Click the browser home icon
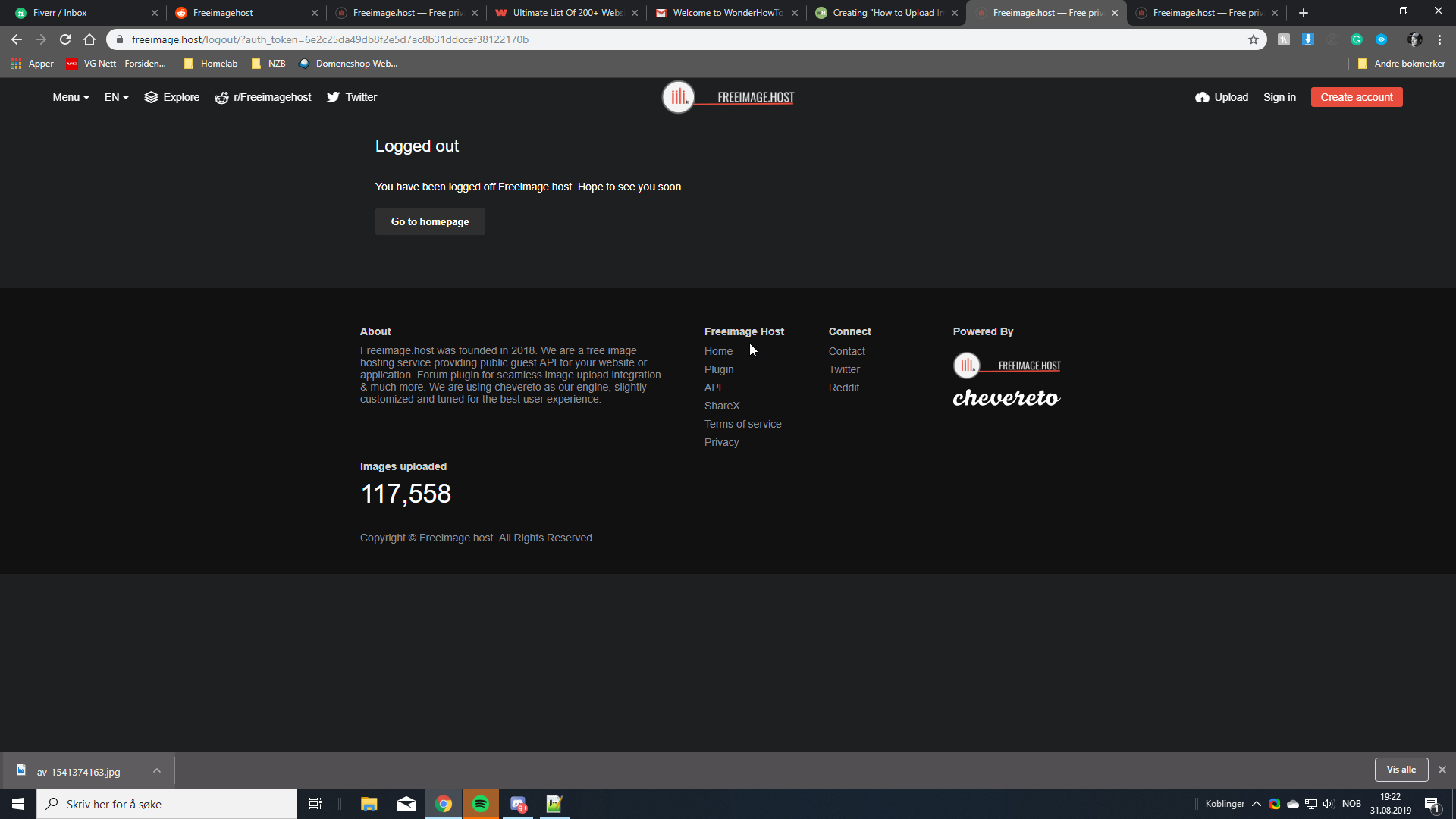This screenshot has height=819, width=1456. [x=89, y=39]
